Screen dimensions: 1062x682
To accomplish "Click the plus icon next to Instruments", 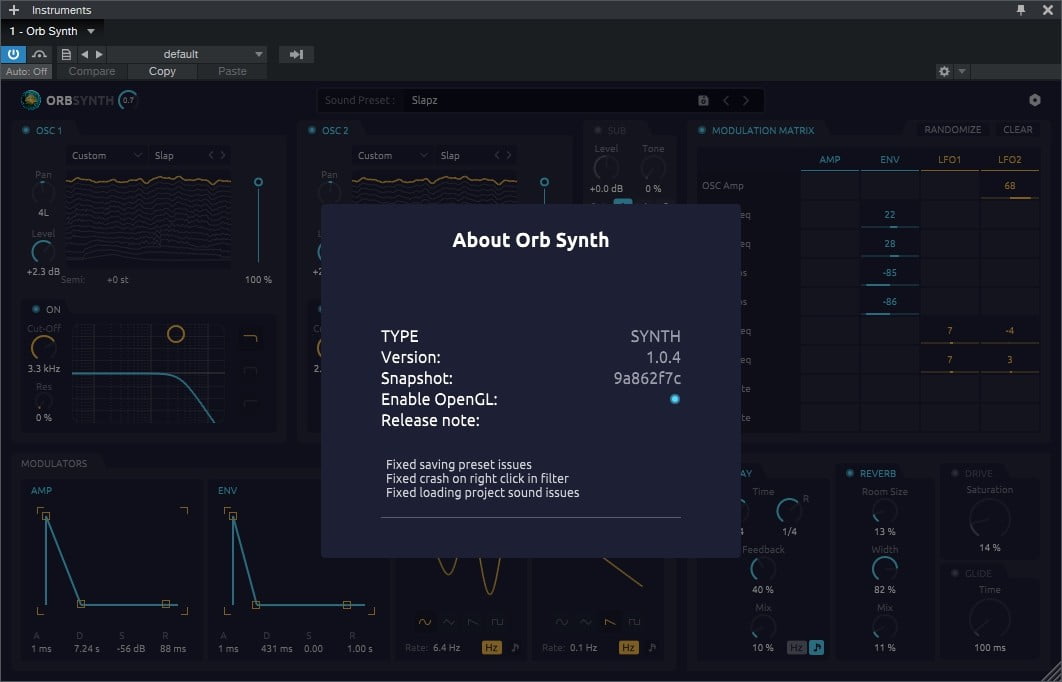I will 14,9.
